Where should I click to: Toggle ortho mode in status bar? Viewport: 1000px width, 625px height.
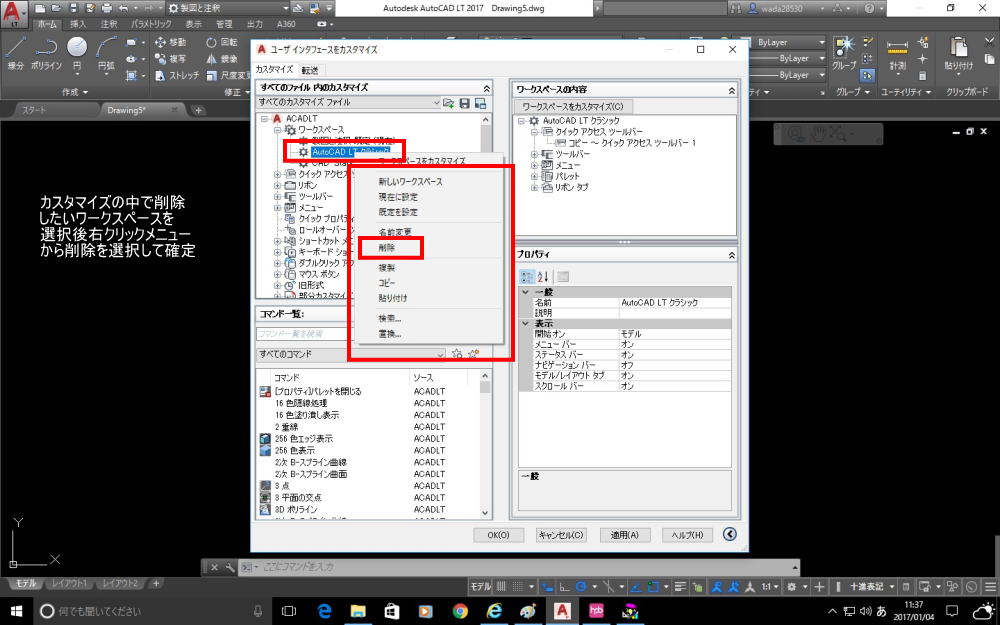(564, 587)
